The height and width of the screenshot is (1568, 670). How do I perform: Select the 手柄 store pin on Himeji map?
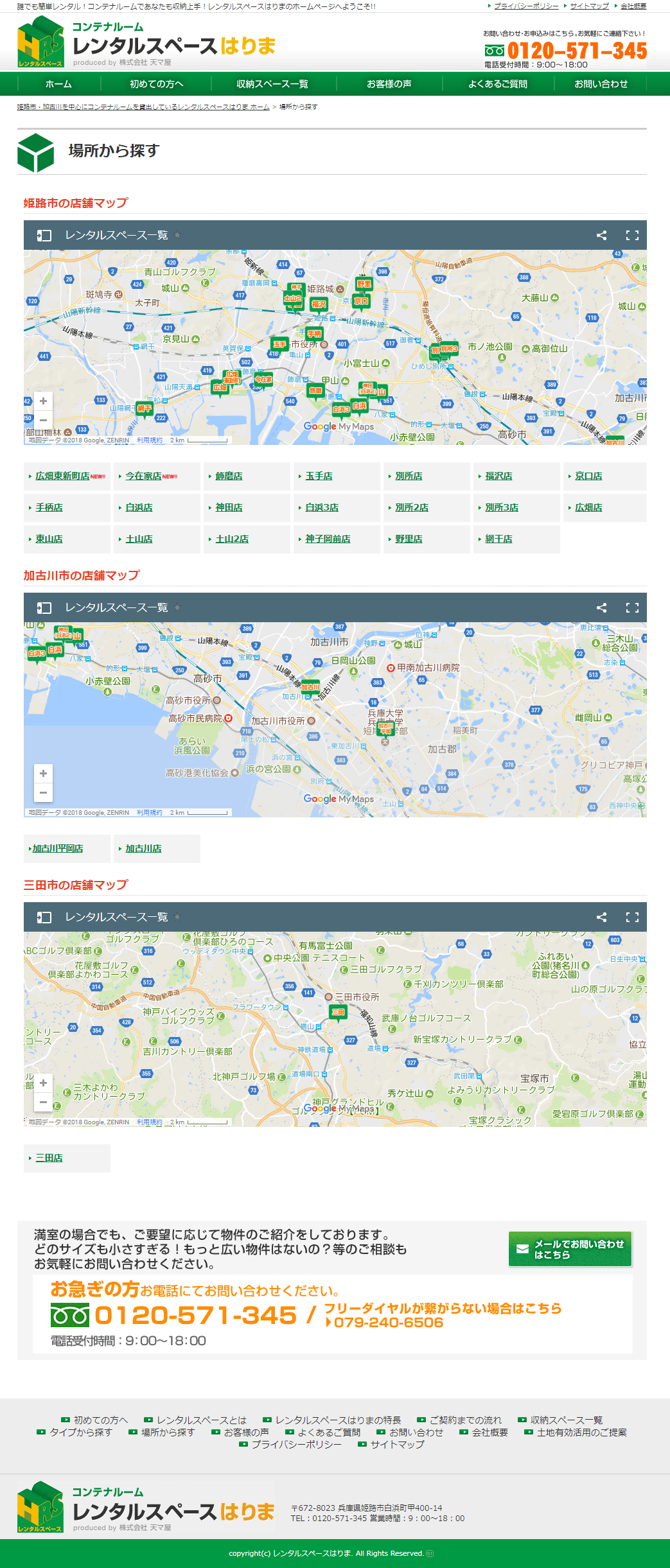(x=314, y=334)
